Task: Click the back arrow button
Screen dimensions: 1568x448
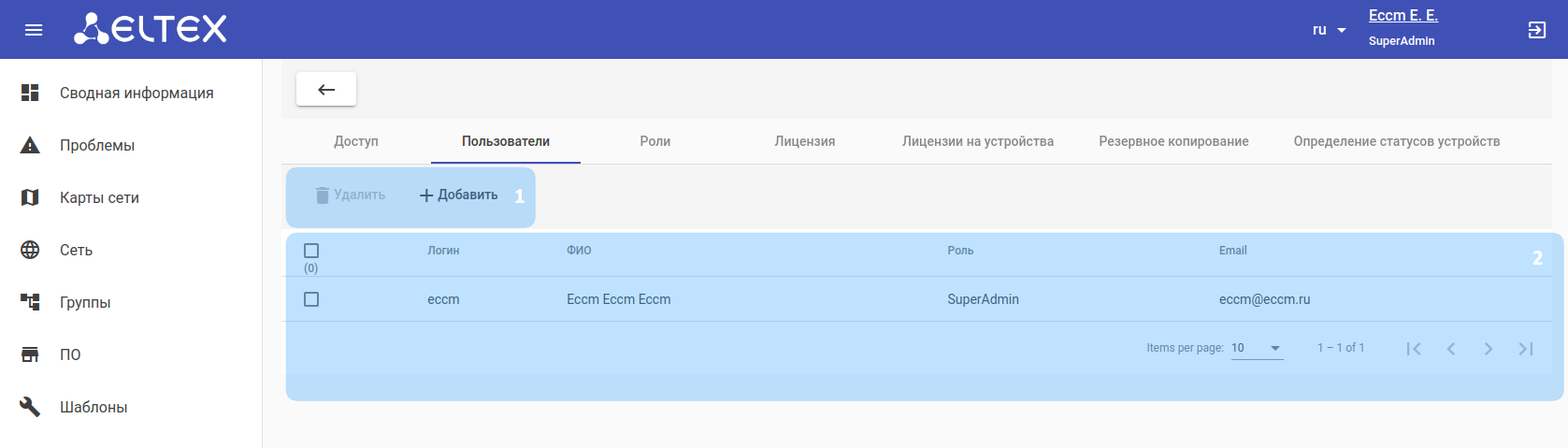Action: click(326, 90)
